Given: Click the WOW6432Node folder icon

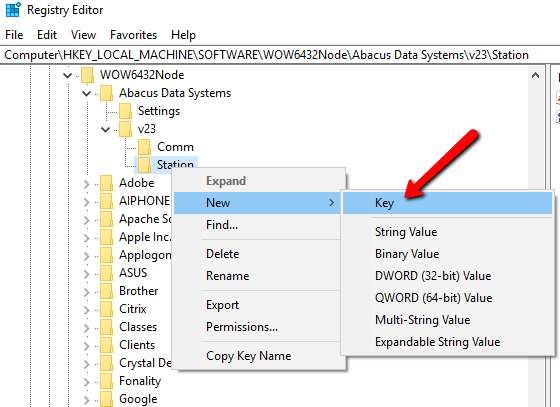Looking at the screenshot, I should coord(88,75).
